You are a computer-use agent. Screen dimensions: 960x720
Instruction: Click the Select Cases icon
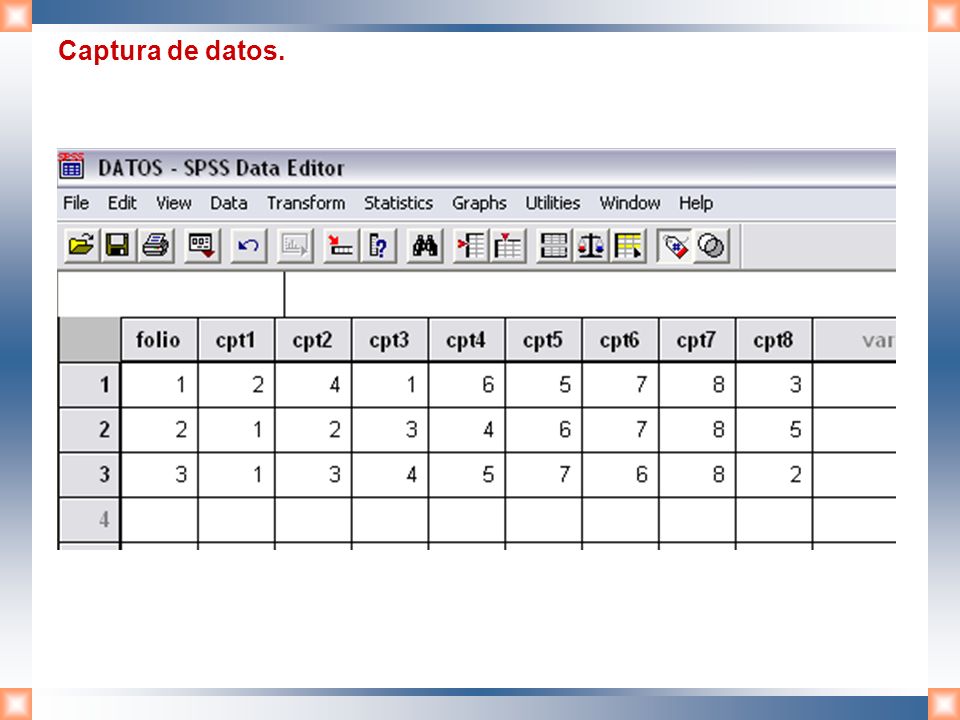click(628, 246)
